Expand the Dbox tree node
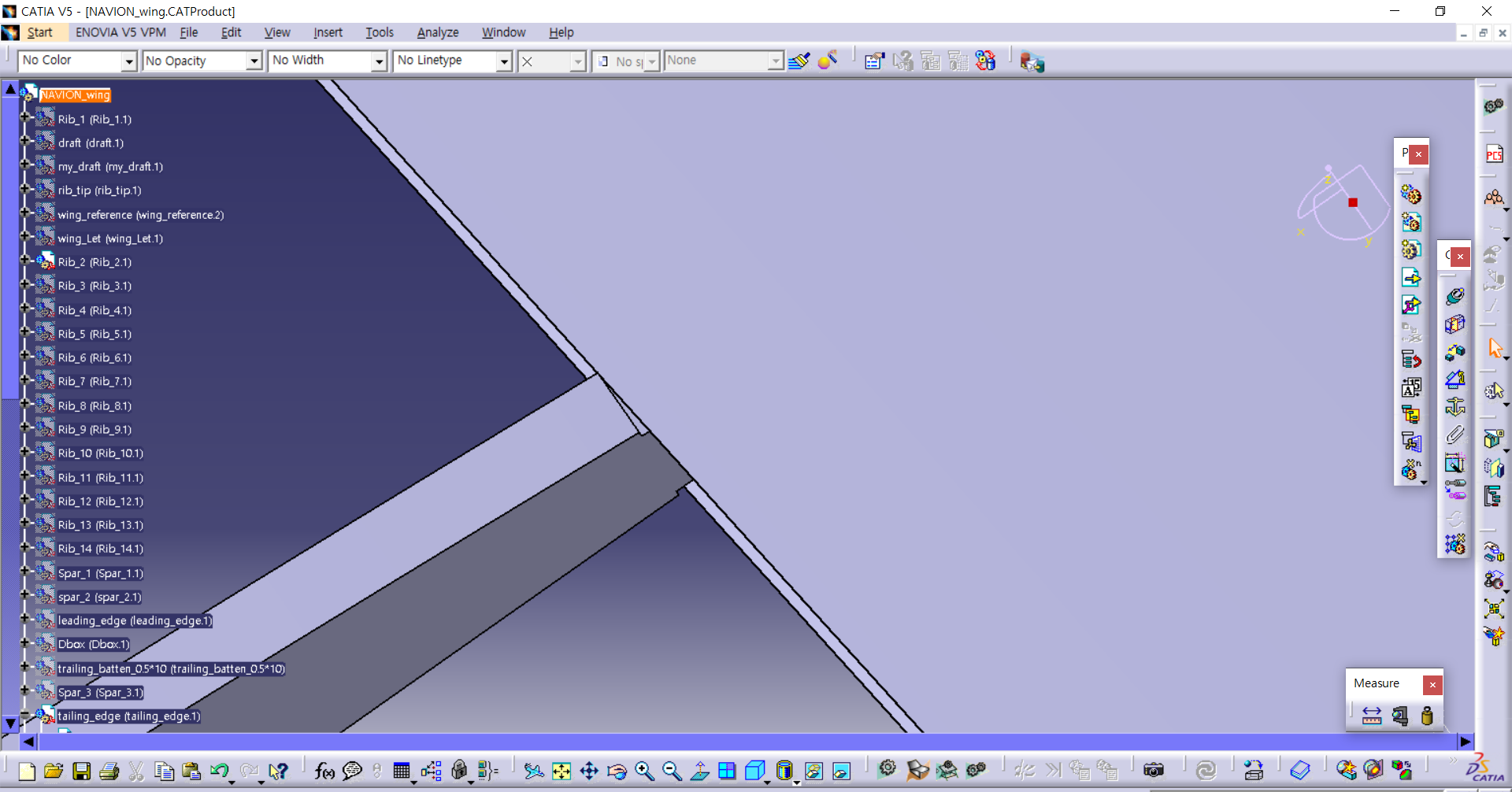 tap(24, 643)
